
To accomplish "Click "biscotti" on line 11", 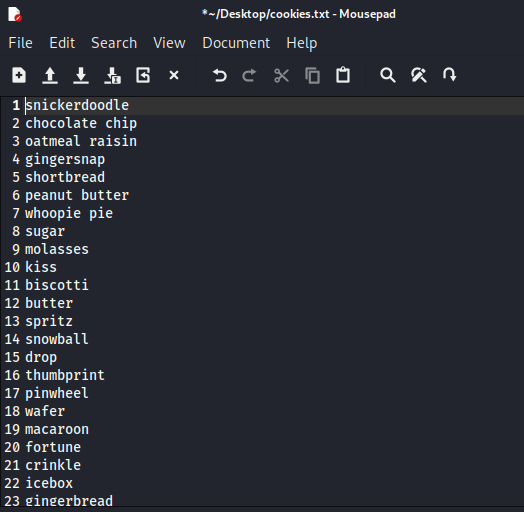I will pos(57,285).
